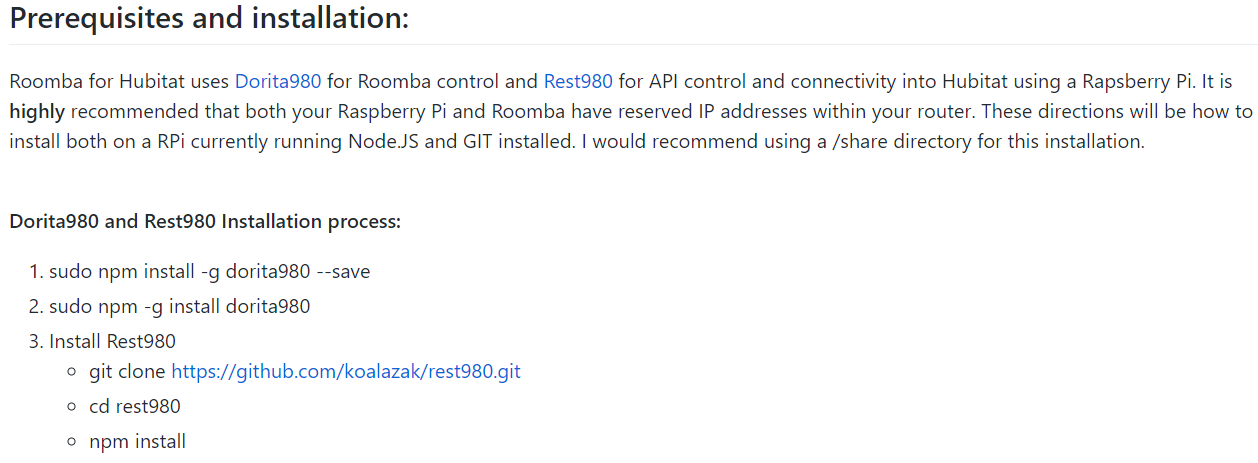1258x463 pixels.
Task: Open the Dorita980 link
Action: (x=278, y=81)
